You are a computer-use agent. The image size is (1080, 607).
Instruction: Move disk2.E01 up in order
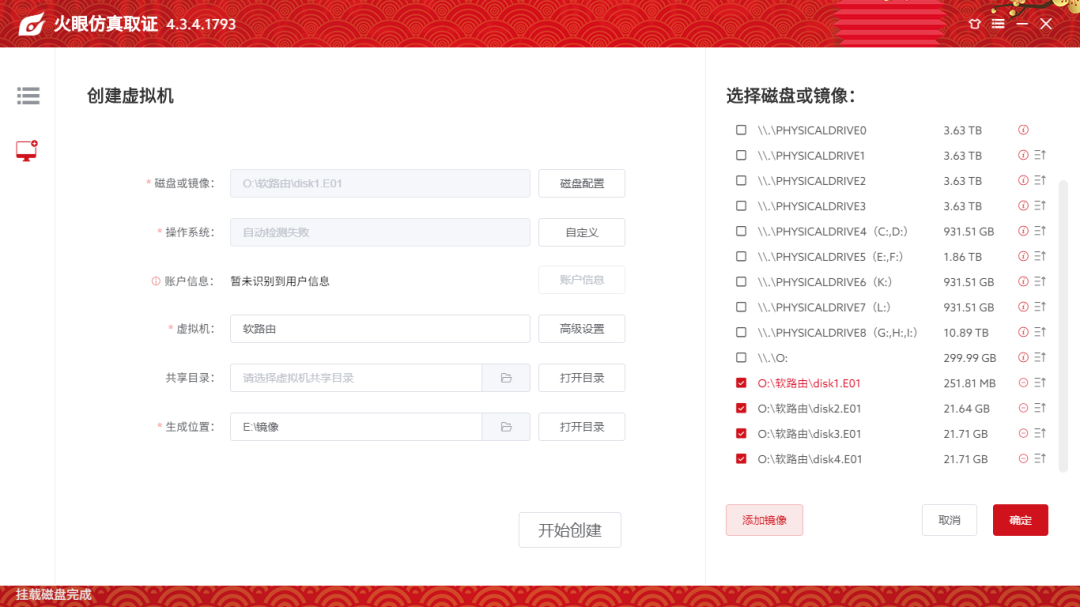point(1040,409)
